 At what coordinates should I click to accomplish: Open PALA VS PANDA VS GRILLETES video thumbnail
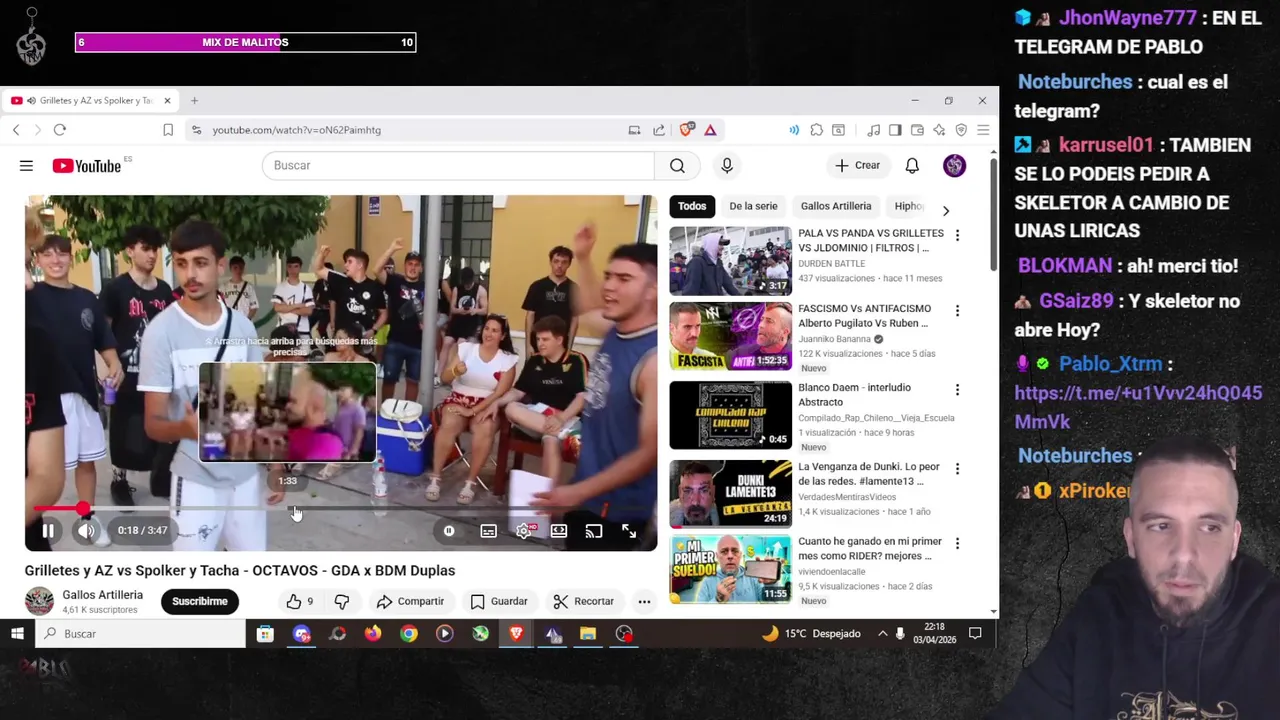(730, 261)
